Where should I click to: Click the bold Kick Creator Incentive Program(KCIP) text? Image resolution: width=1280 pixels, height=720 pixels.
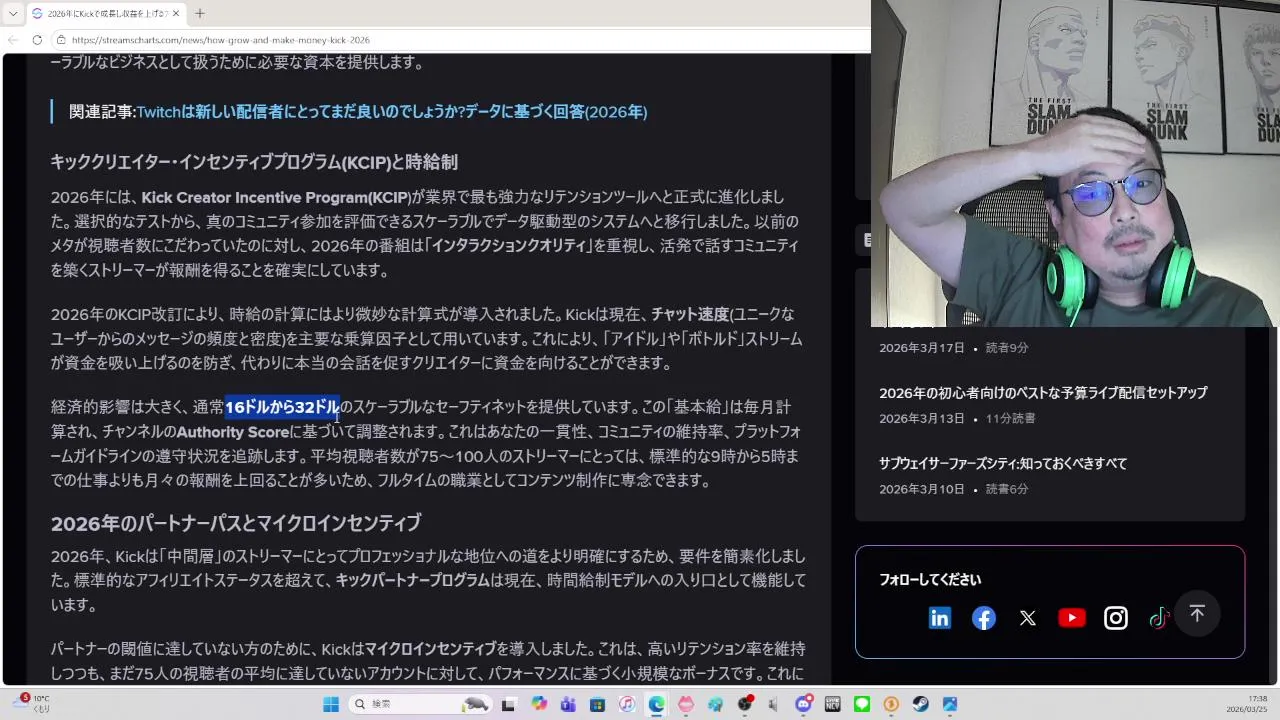(276, 198)
